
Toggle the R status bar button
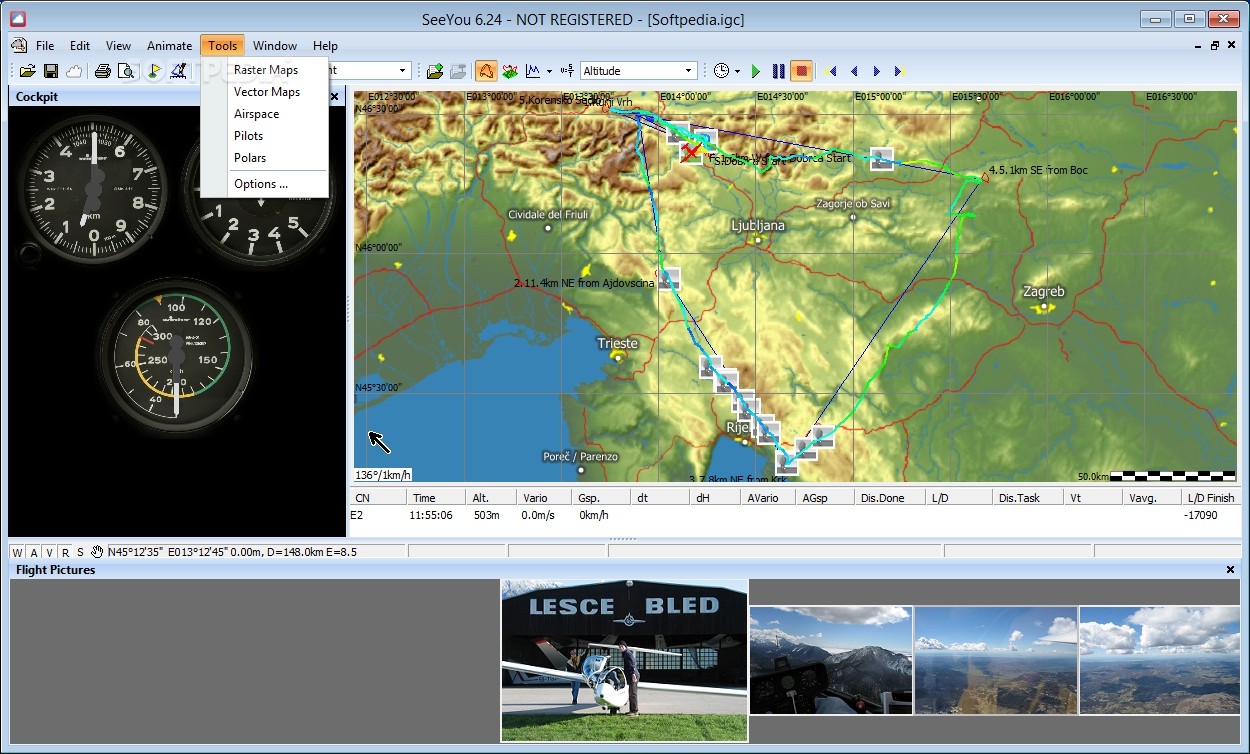click(65, 552)
